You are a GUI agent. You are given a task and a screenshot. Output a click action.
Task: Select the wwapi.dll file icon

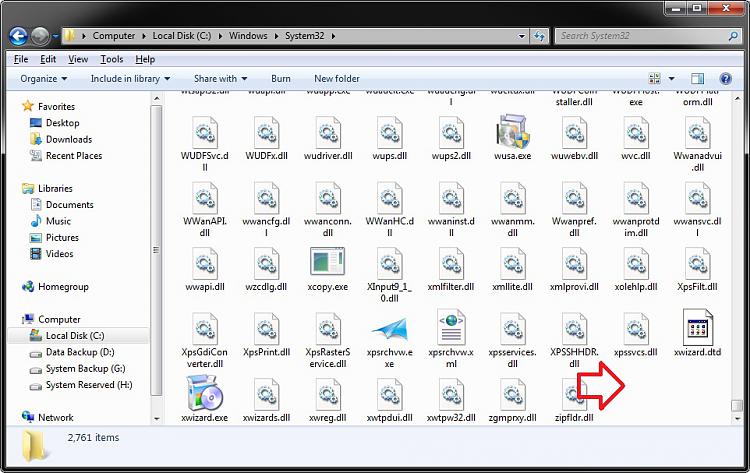tap(205, 263)
